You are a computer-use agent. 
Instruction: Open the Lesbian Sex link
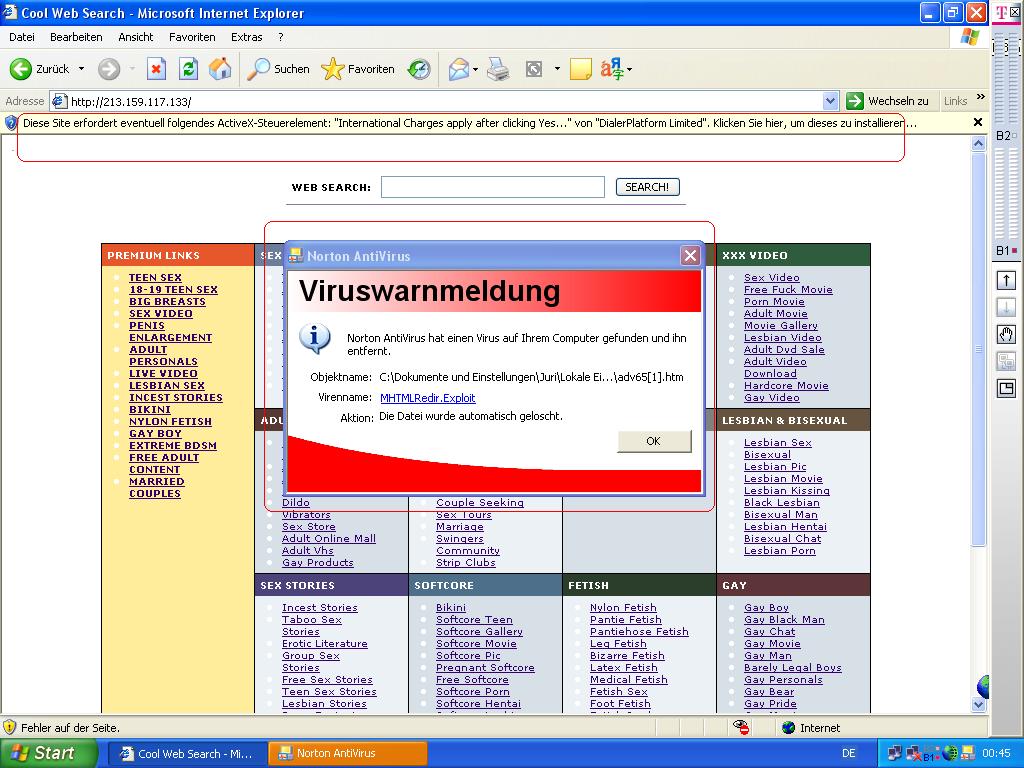coord(777,442)
